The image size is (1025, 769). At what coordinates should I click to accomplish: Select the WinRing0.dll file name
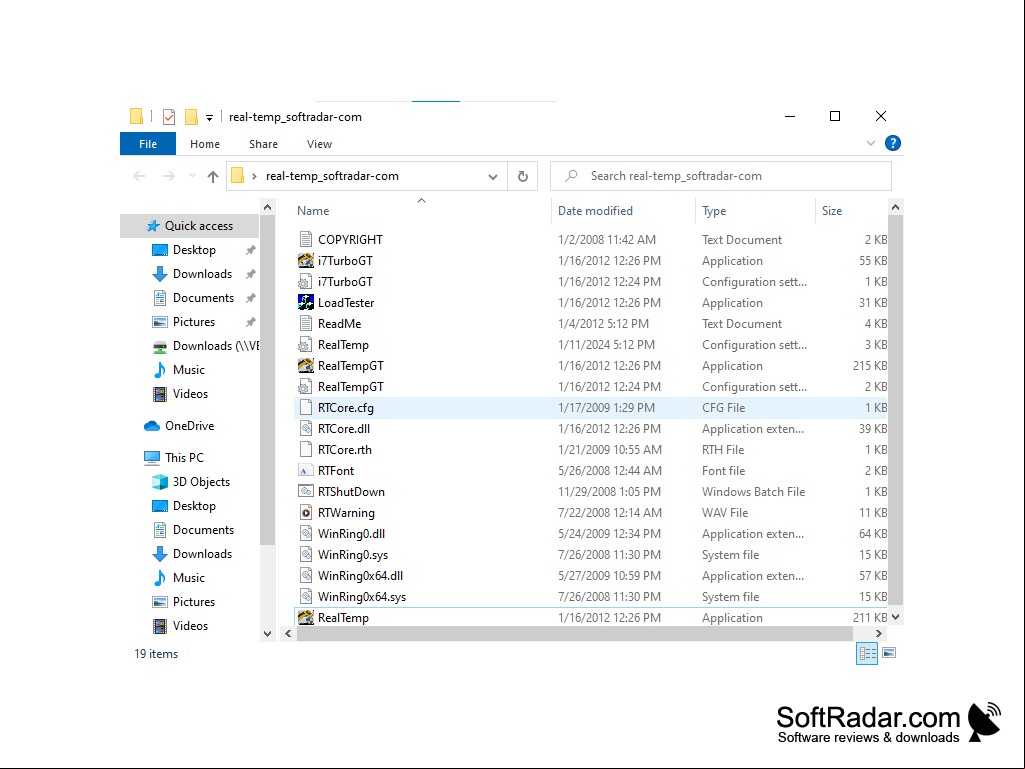351,534
